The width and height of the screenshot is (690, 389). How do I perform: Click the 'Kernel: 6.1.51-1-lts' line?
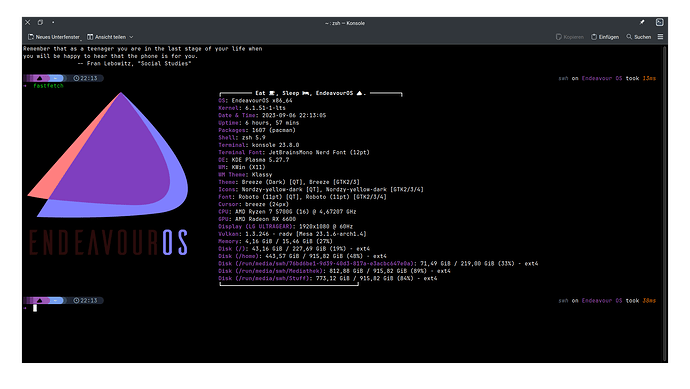(x=252, y=108)
